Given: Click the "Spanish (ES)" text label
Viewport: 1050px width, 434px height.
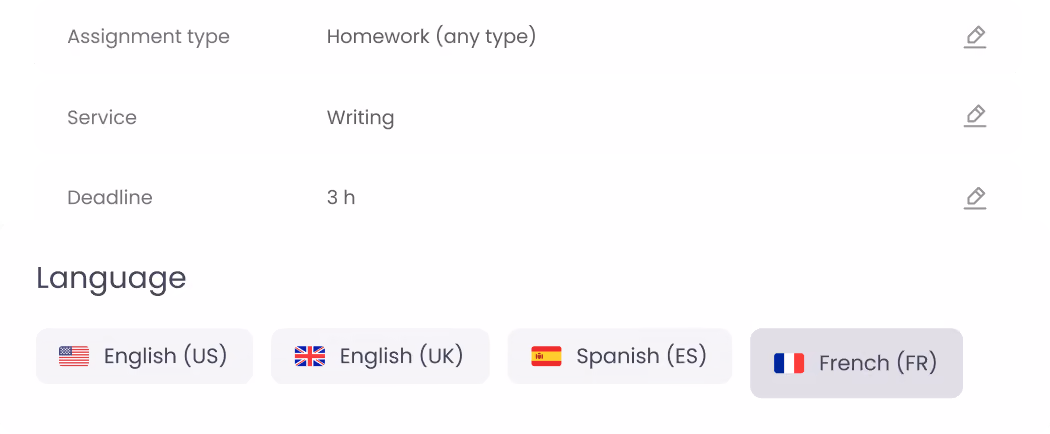Looking at the screenshot, I should coord(642,356).
